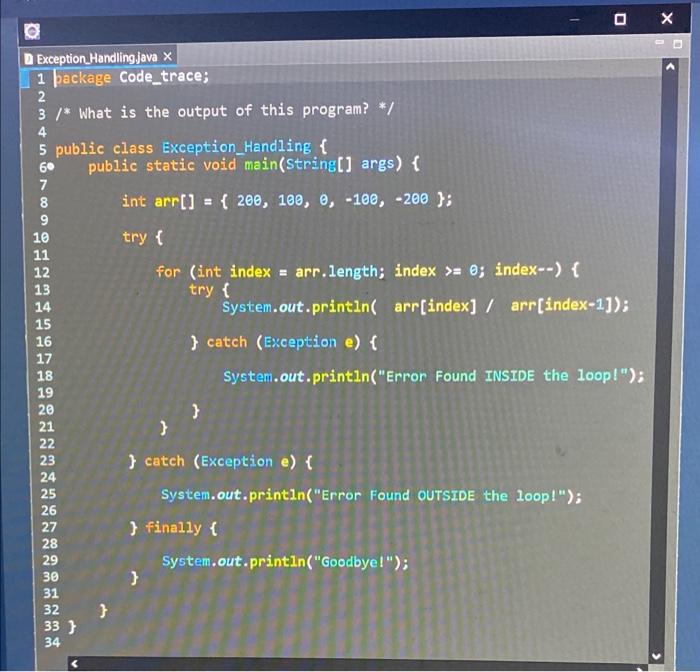Click line number 34 in the gutter
The width and height of the screenshot is (700, 672).
tap(52, 642)
